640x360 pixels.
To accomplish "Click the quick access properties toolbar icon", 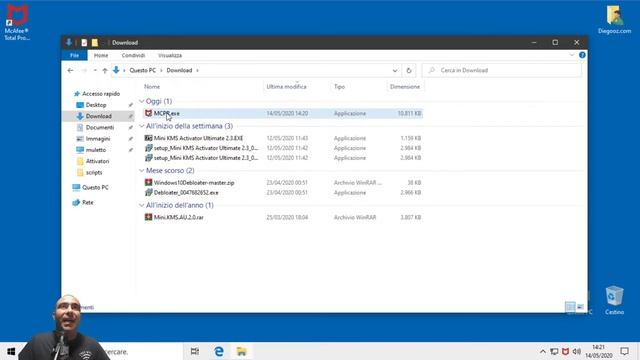I will (84, 42).
